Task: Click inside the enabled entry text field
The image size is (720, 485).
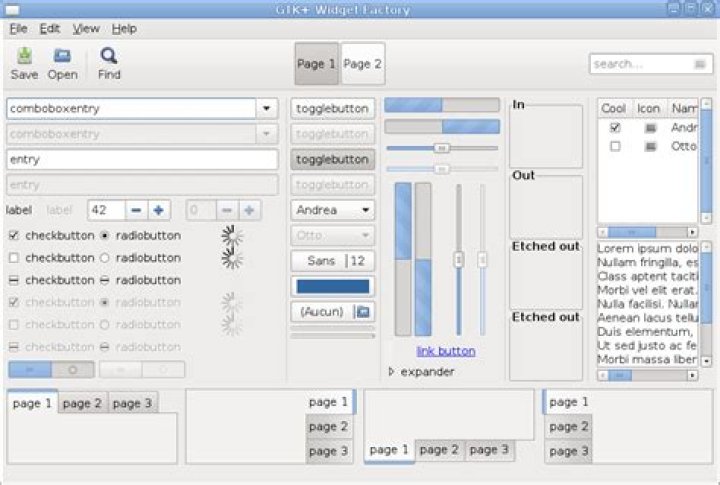Action: pyautogui.click(x=142, y=159)
